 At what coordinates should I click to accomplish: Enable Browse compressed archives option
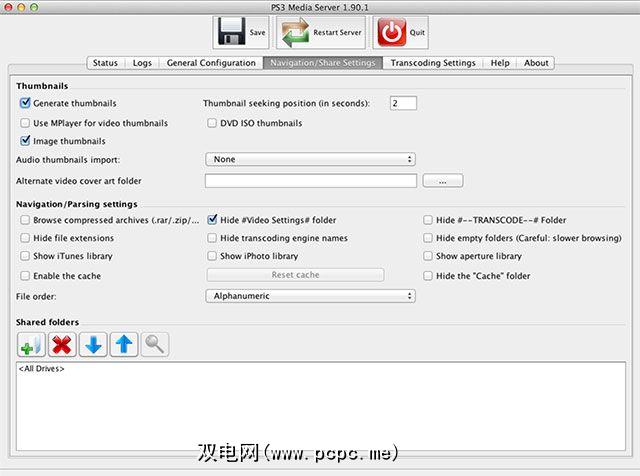click(x=25, y=220)
